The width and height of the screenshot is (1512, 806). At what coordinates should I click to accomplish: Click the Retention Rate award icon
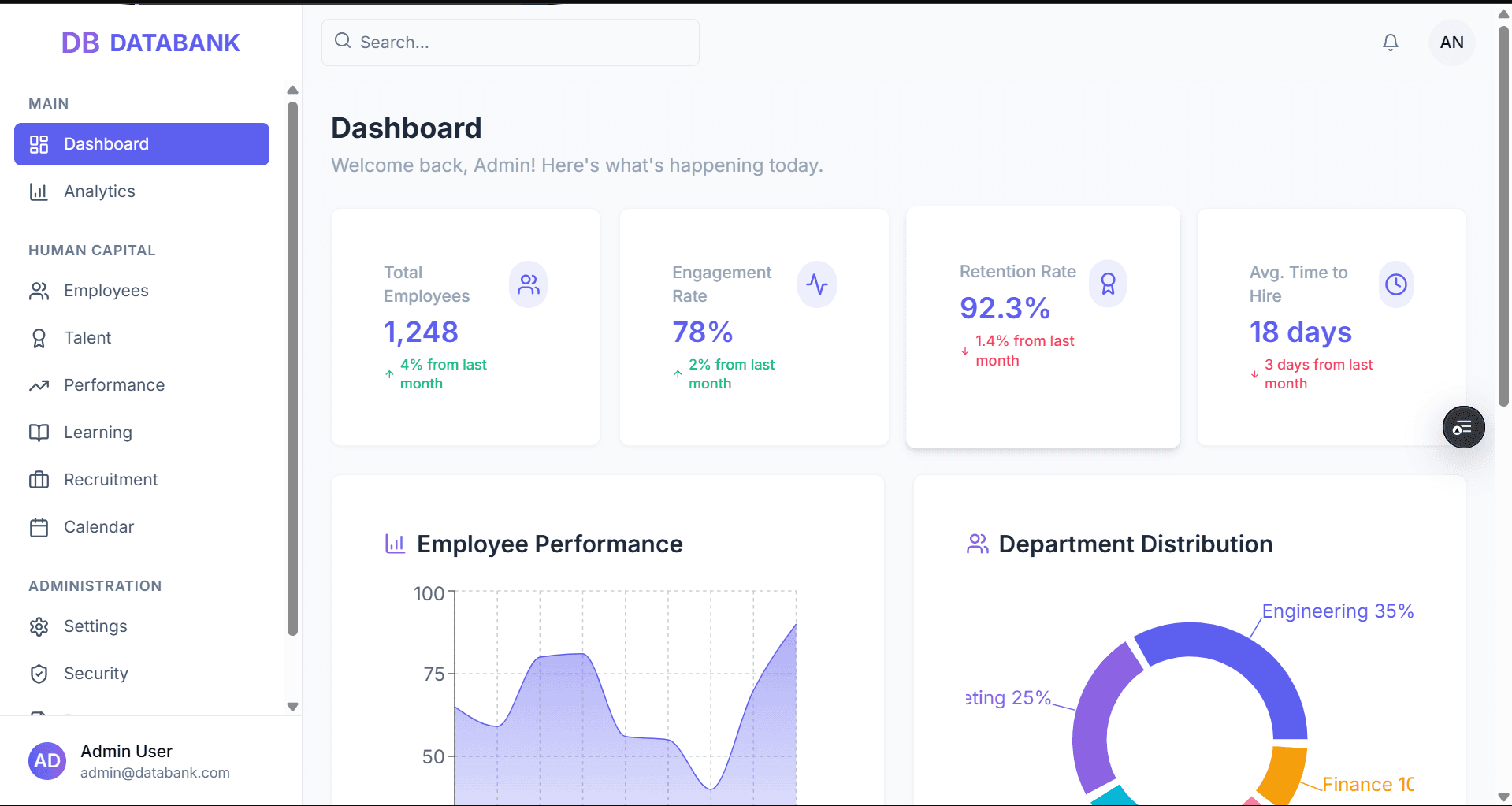point(1108,284)
